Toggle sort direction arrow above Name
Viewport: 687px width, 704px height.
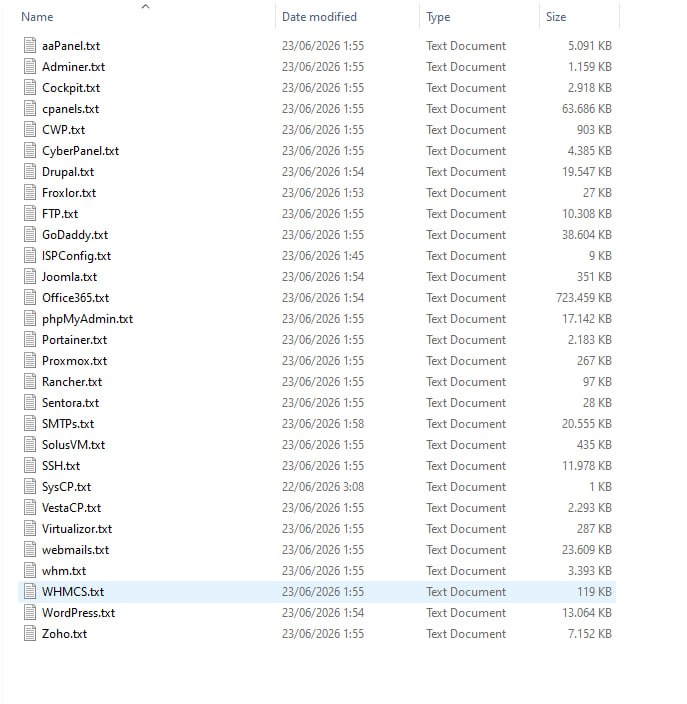145,6
